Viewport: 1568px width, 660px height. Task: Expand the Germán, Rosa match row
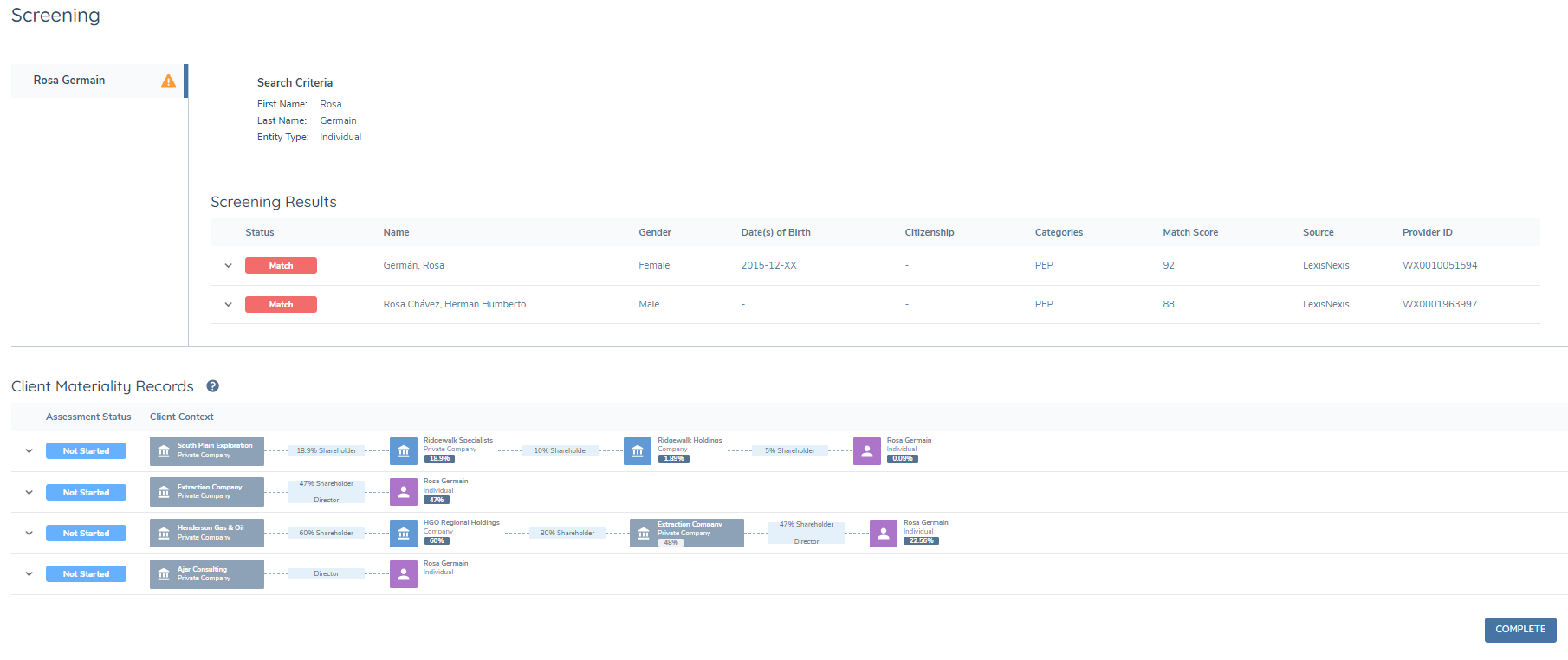[x=229, y=266]
